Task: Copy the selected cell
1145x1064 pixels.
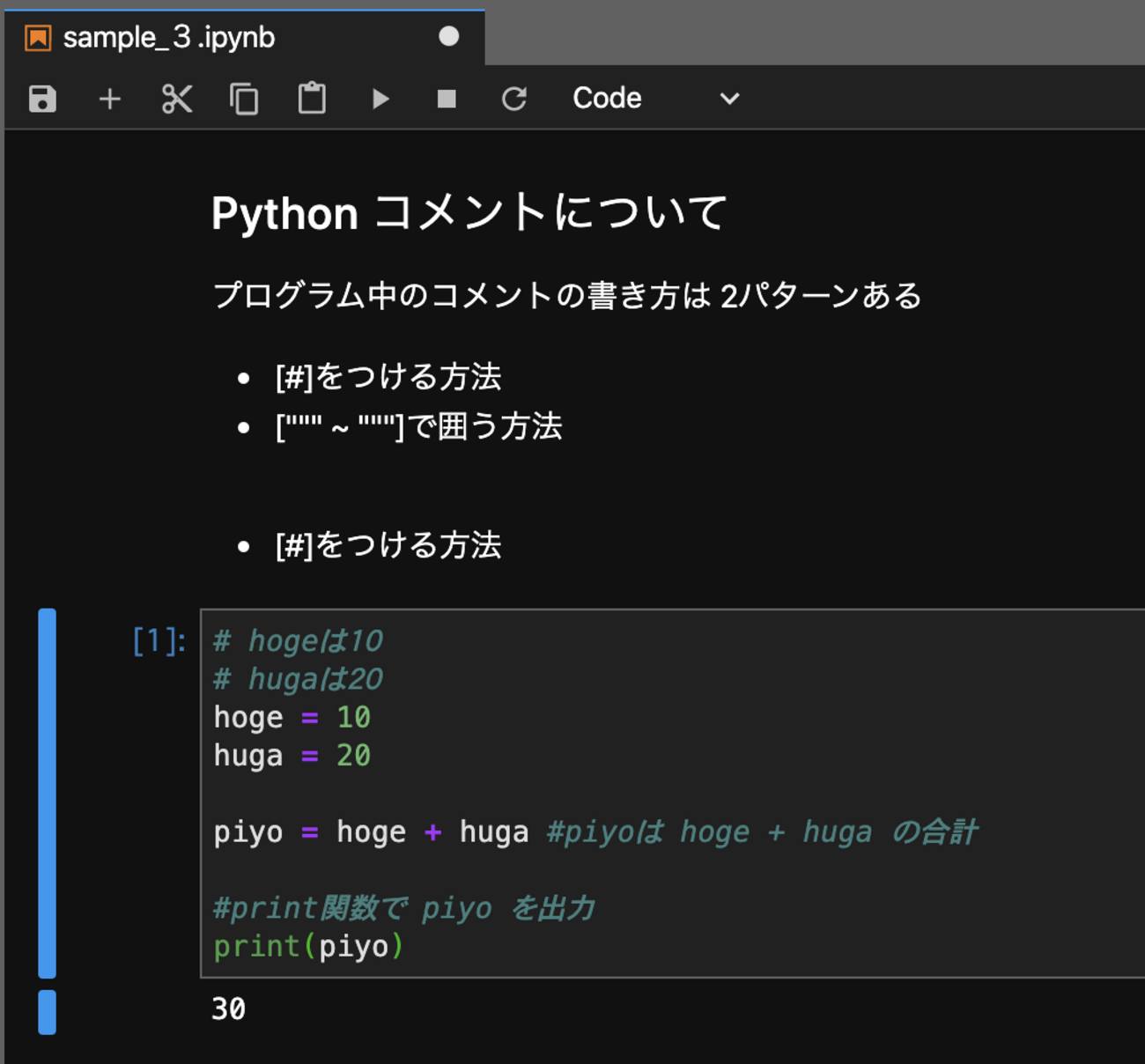Action: click(x=244, y=99)
